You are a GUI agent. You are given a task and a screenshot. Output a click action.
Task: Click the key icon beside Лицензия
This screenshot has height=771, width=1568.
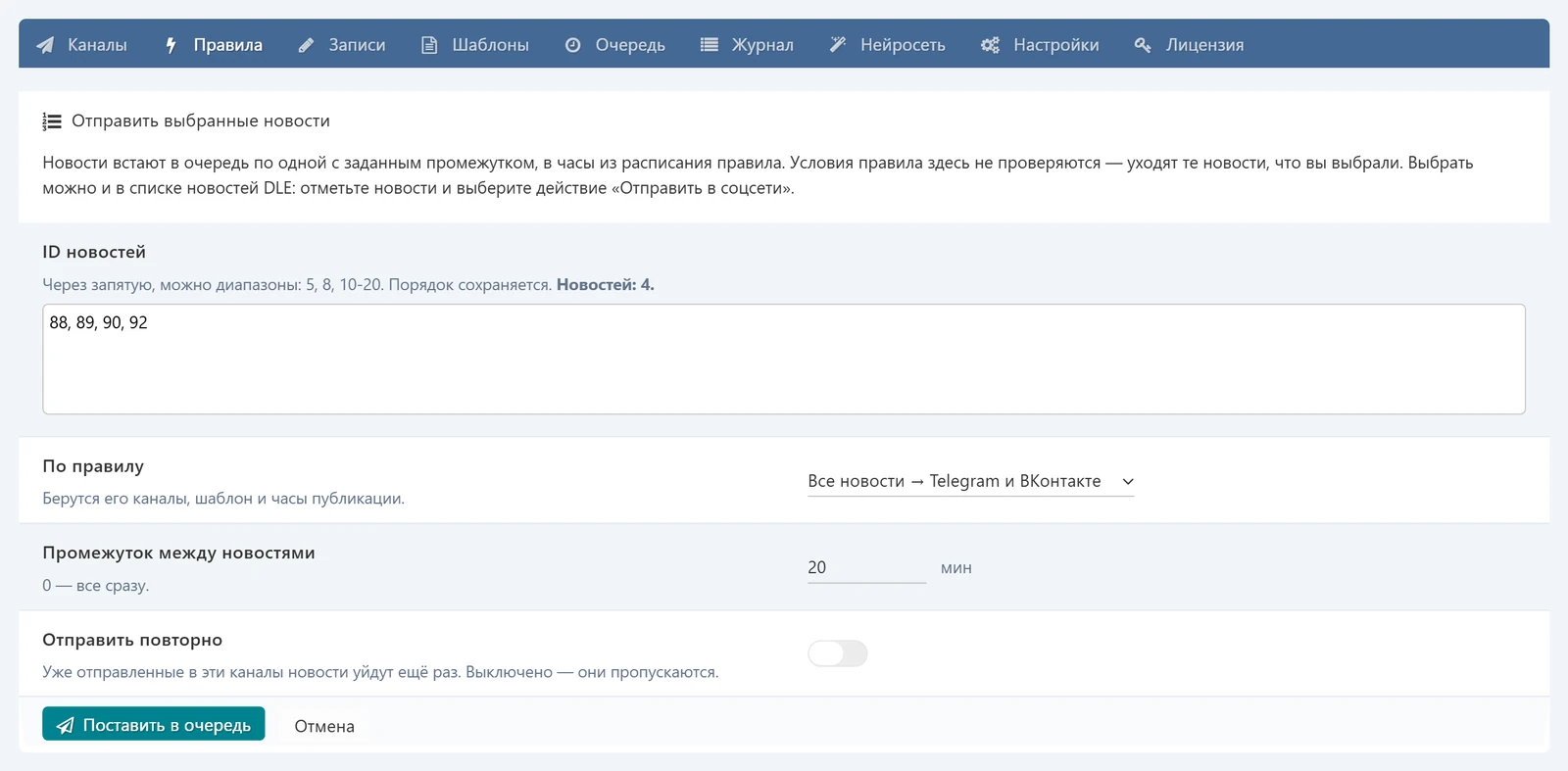(1143, 45)
